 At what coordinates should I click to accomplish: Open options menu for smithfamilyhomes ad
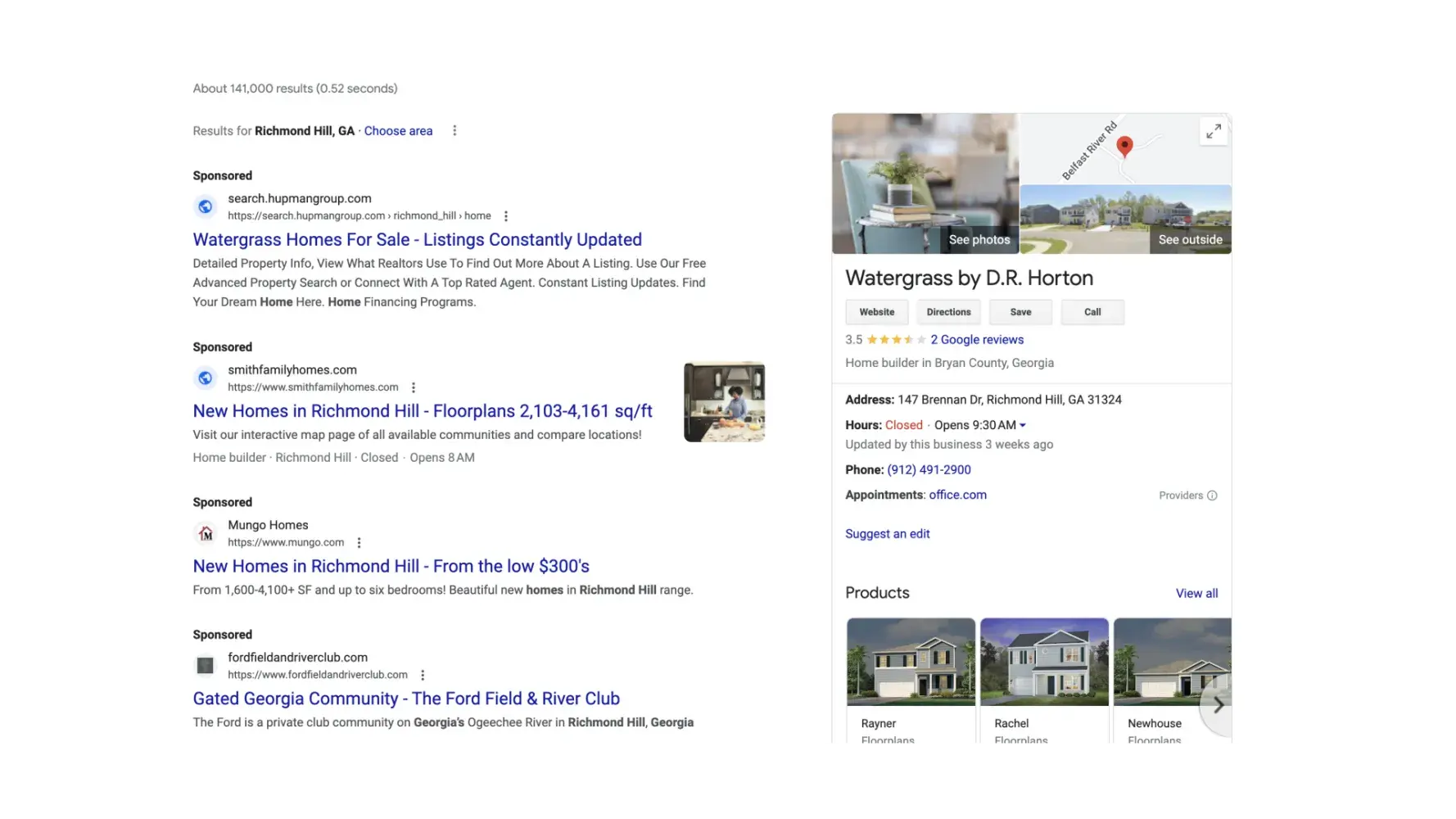coord(414,387)
